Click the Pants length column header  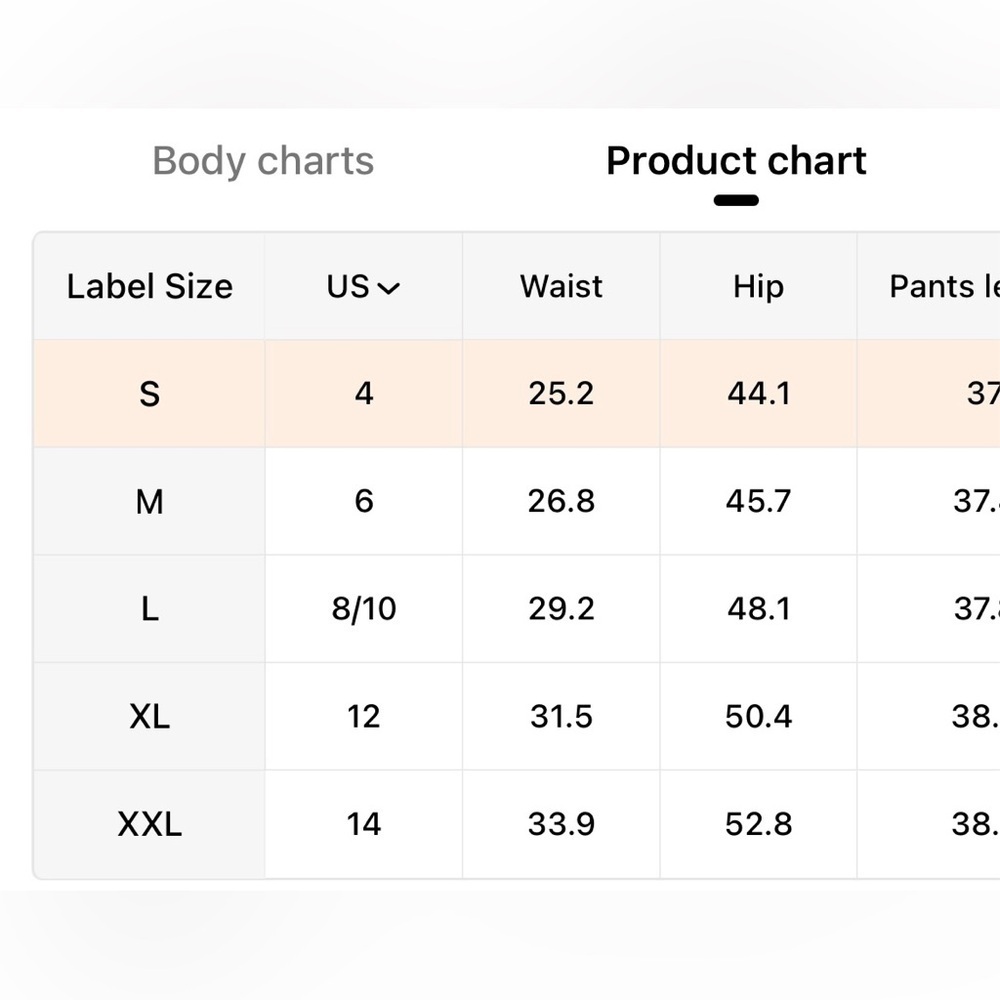(929, 286)
